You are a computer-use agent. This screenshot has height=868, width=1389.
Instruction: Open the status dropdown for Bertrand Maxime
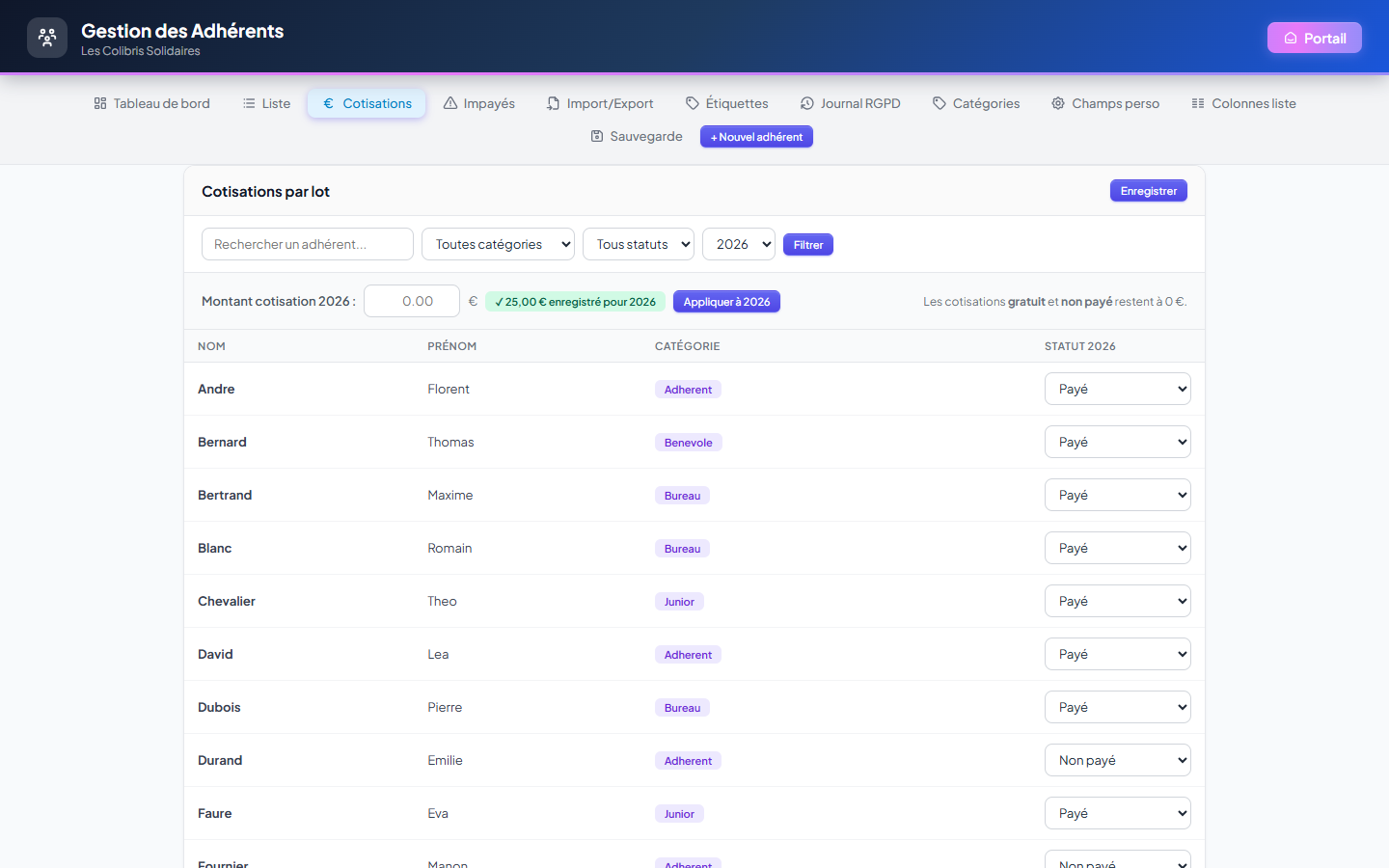click(1118, 495)
